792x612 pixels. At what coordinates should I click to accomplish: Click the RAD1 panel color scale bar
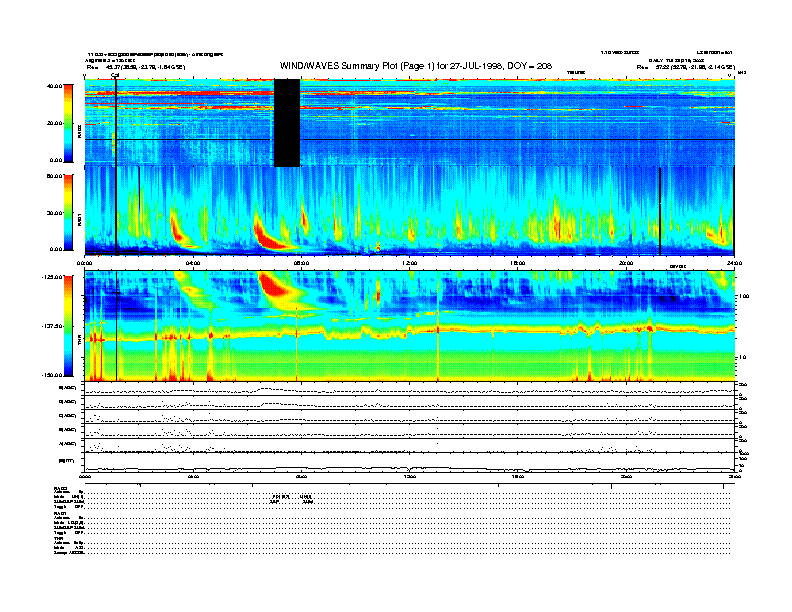click(68, 213)
